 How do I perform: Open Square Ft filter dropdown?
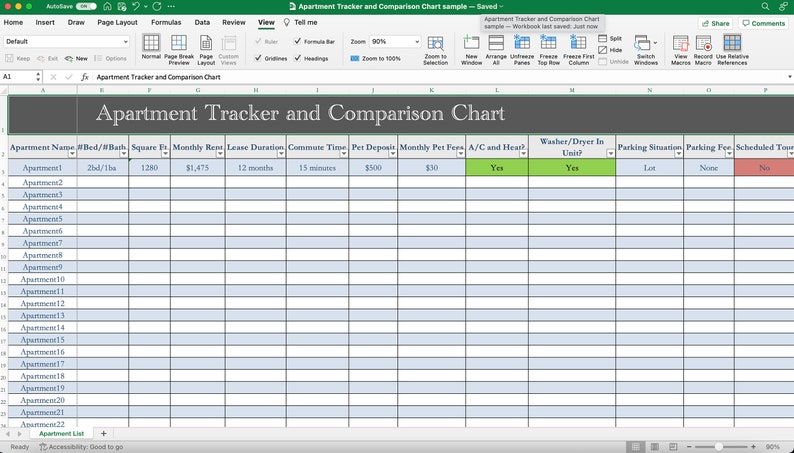pos(165,154)
